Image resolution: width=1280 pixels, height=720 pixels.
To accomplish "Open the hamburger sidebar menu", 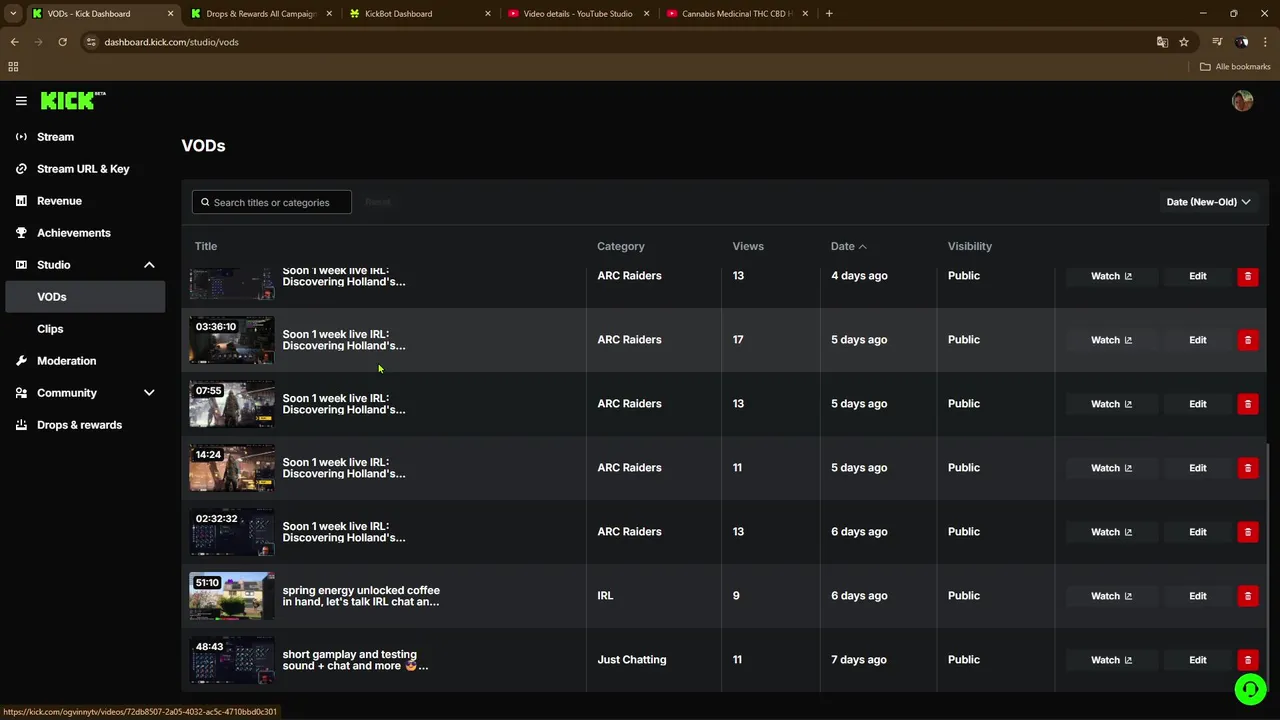I will (21, 101).
